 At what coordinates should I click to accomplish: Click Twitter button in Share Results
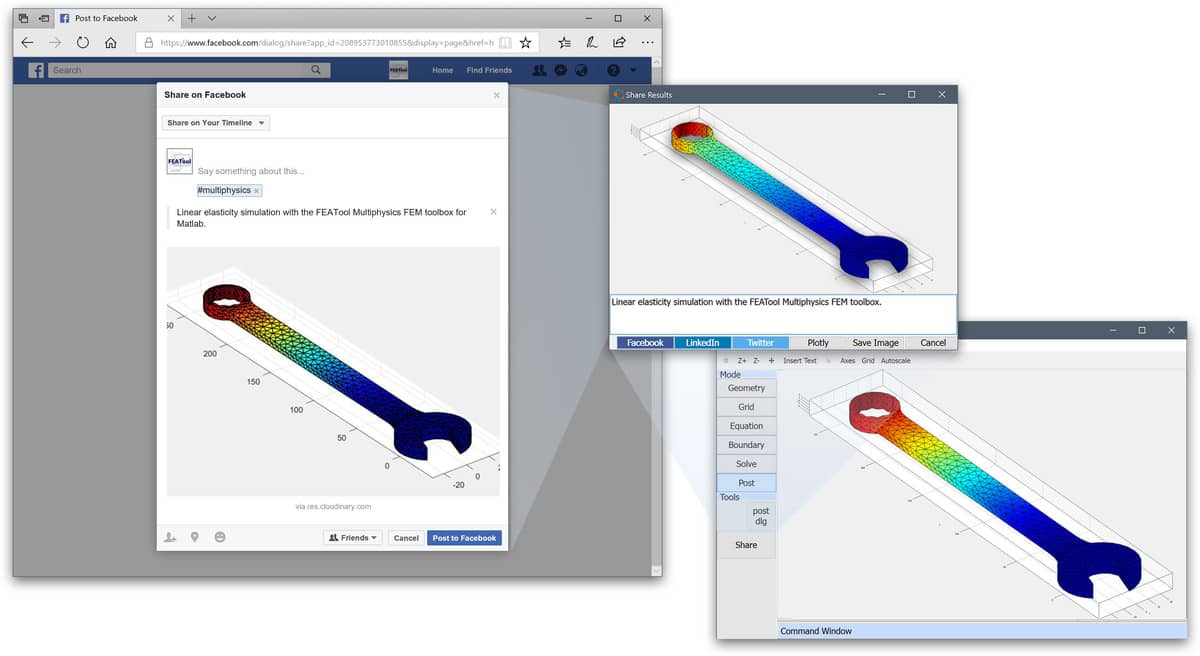(x=760, y=342)
